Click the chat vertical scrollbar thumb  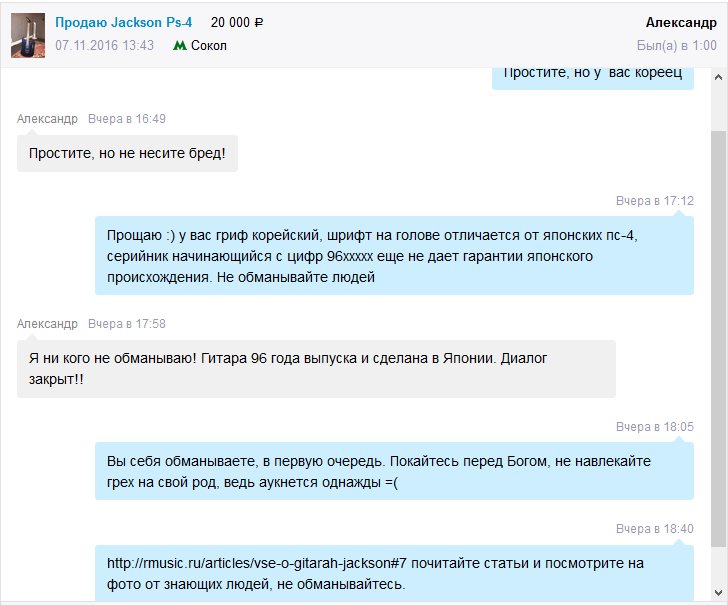click(x=718, y=339)
